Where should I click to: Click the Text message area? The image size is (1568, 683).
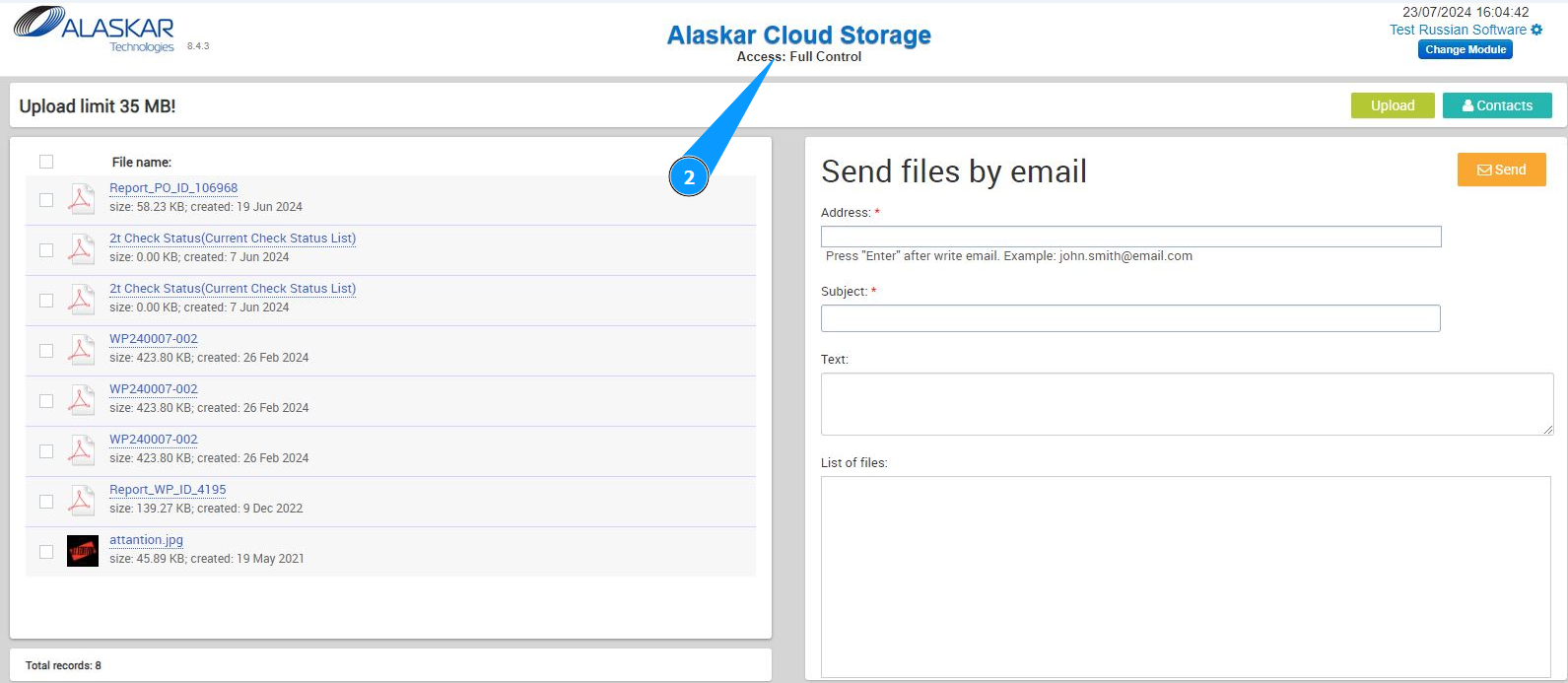pos(1186,404)
